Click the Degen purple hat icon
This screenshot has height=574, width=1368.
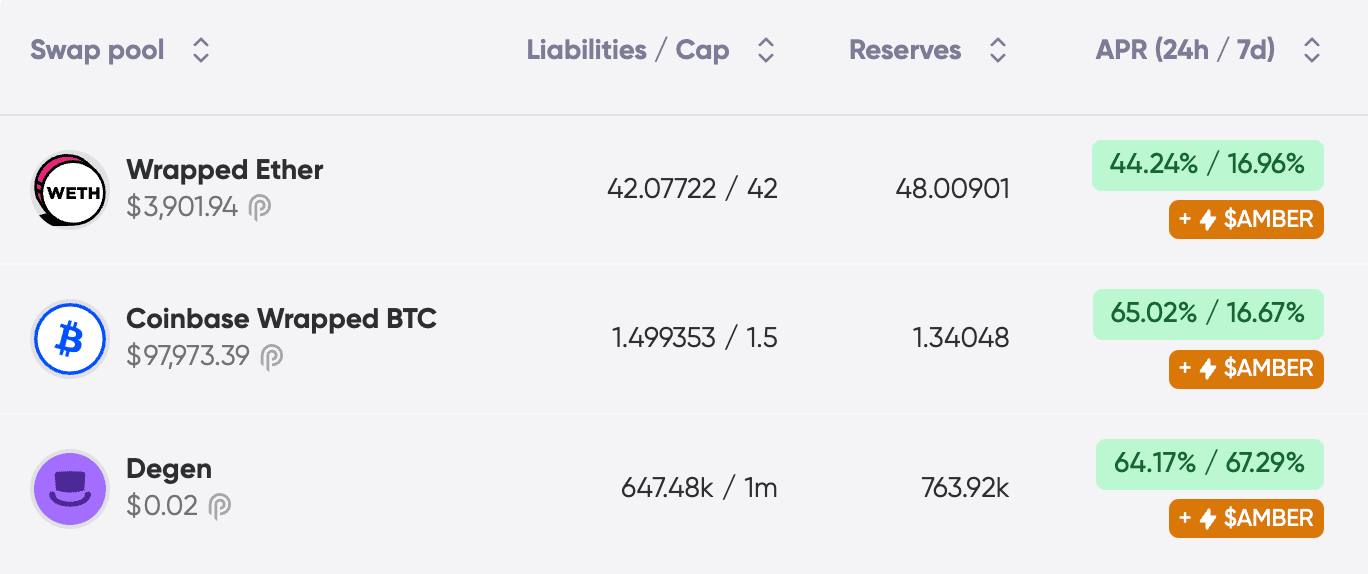(x=70, y=489)
